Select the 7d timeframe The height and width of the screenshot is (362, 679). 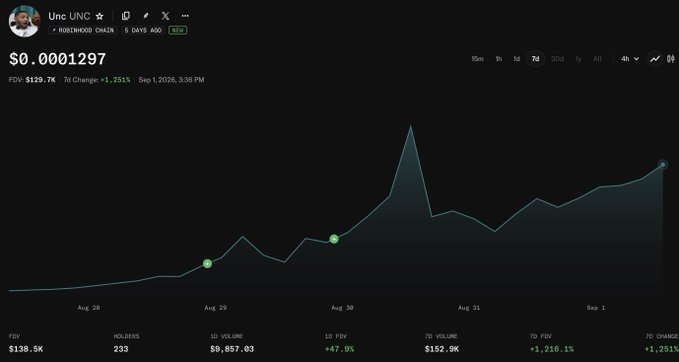pos(536,58)
